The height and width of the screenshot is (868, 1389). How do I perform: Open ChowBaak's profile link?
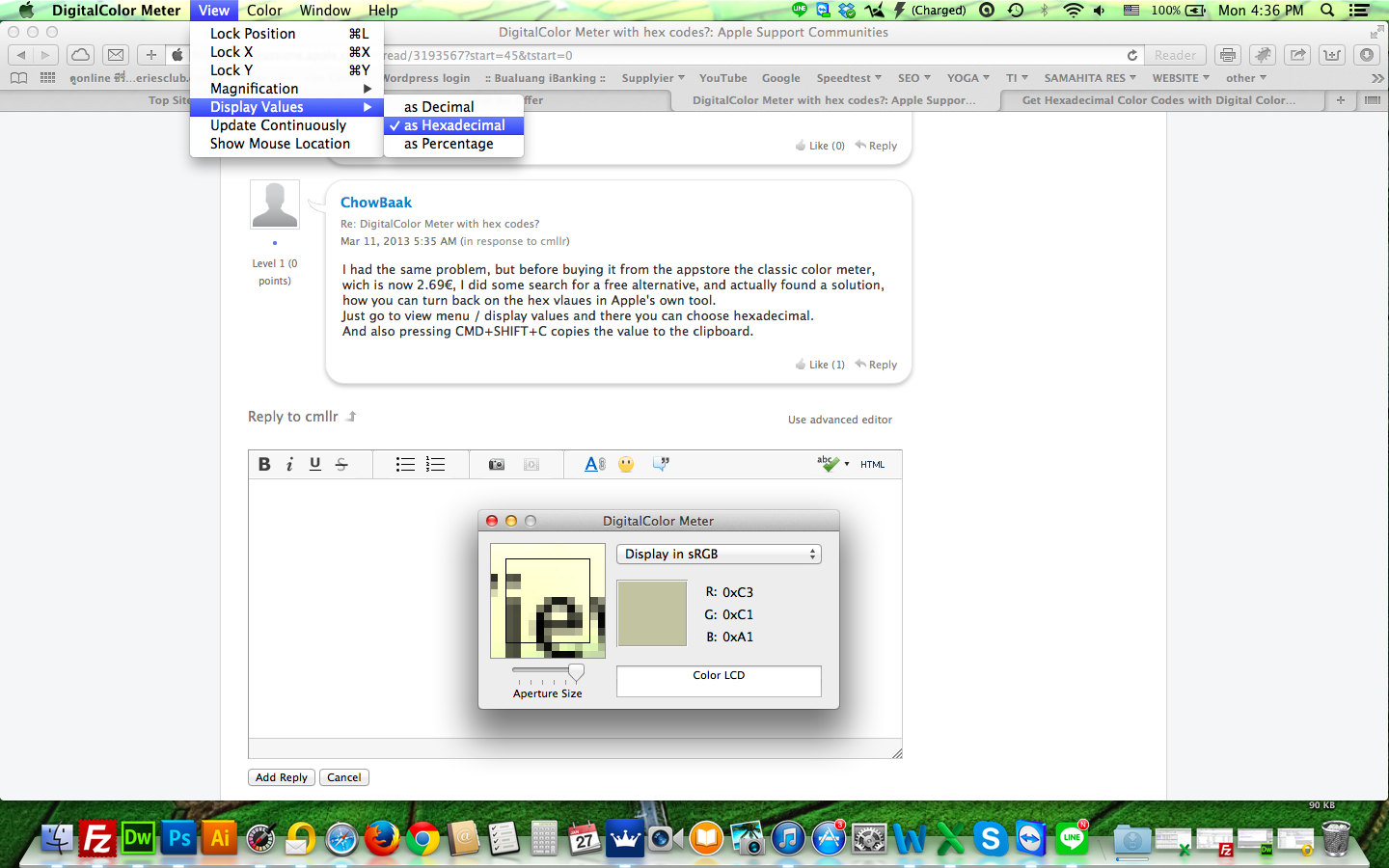(x=376, y=203)
